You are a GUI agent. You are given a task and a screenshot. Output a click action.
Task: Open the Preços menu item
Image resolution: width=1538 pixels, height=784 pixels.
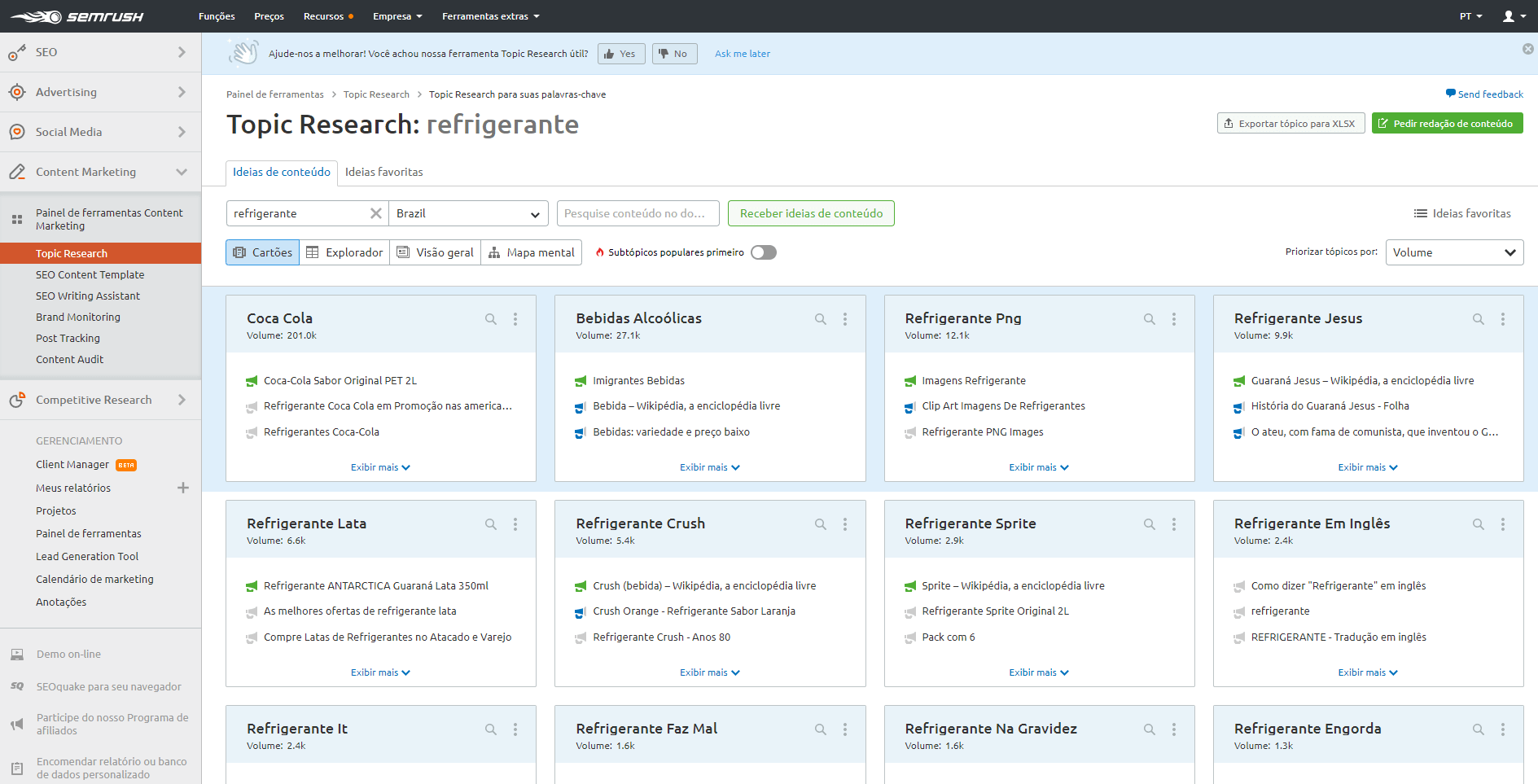[x=269, y=16]
